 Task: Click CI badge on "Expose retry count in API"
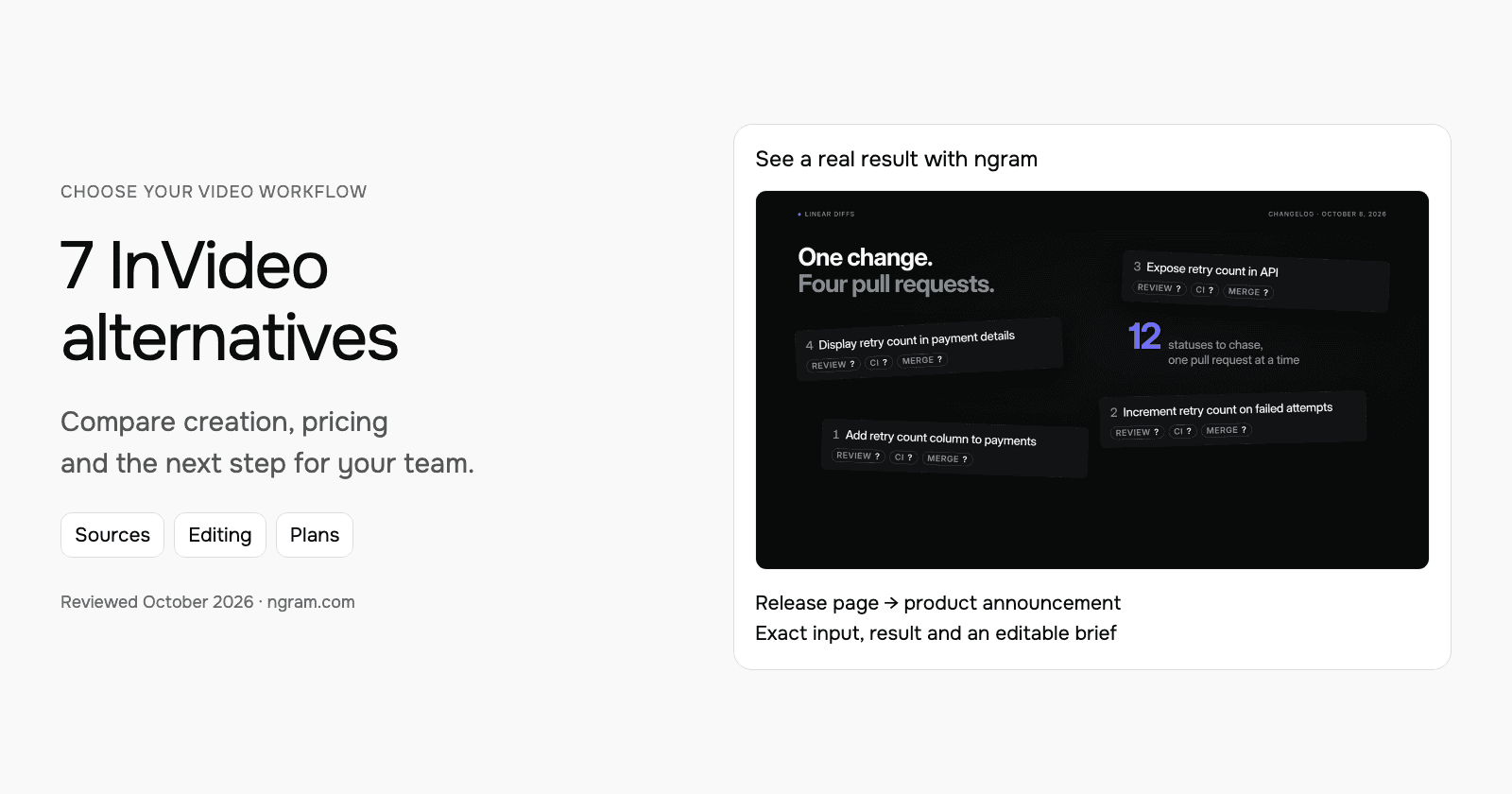(1205, 290)
